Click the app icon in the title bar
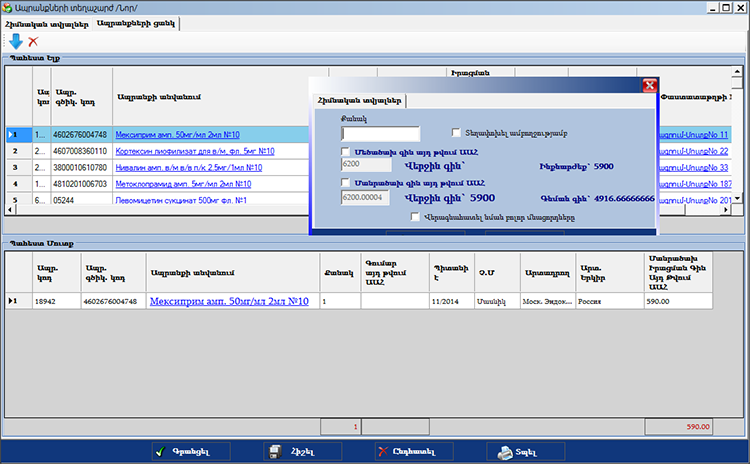Image resolution: width=750 pixels, height=464 pixels. 9,7
